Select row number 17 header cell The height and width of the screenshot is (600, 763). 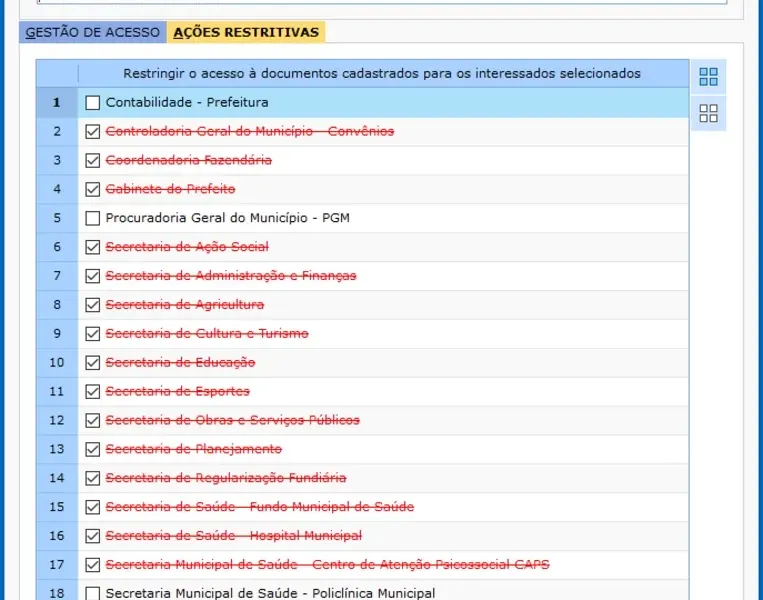[x=57, y=564]
